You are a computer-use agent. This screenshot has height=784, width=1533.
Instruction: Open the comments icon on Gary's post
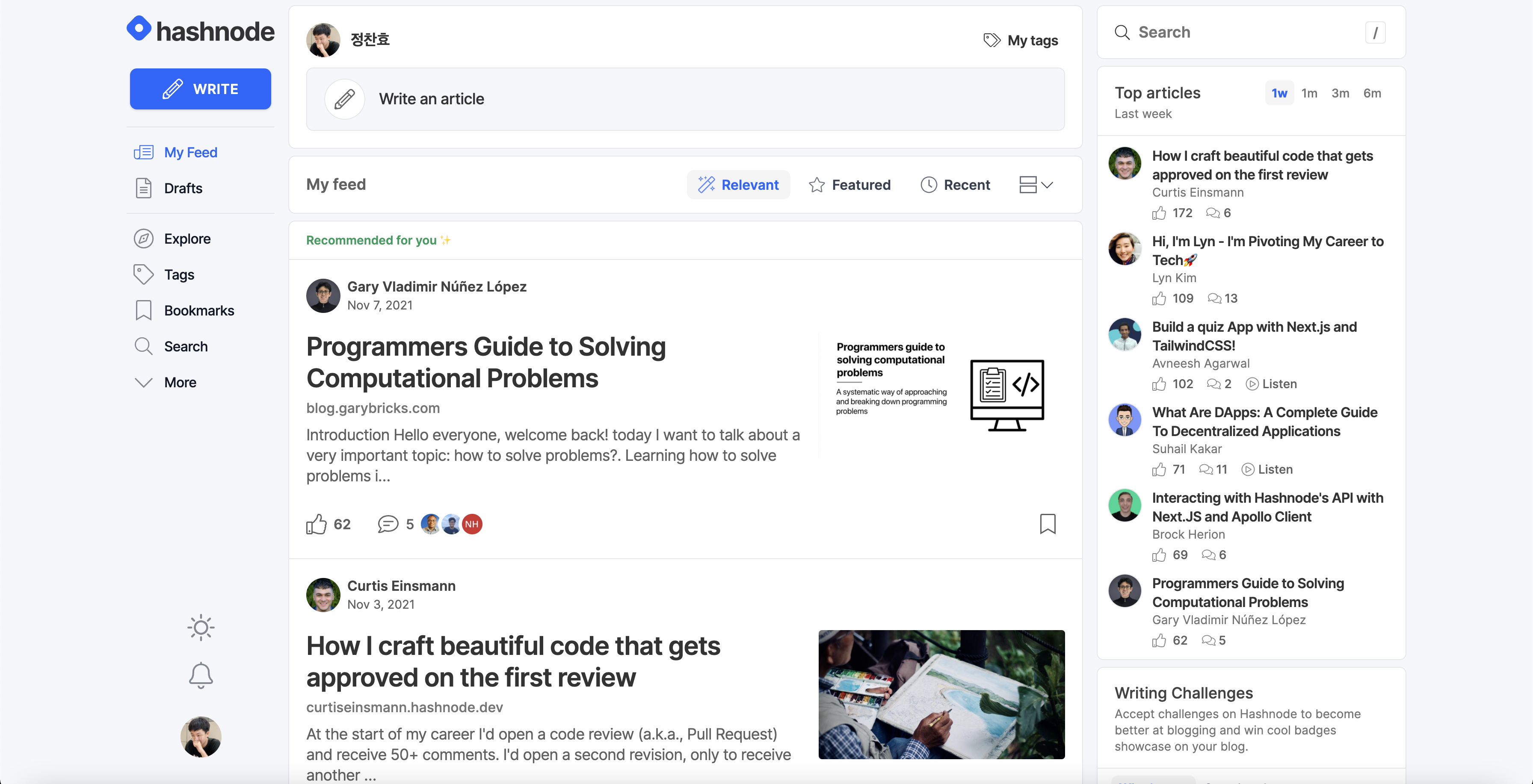click(388, 524)
